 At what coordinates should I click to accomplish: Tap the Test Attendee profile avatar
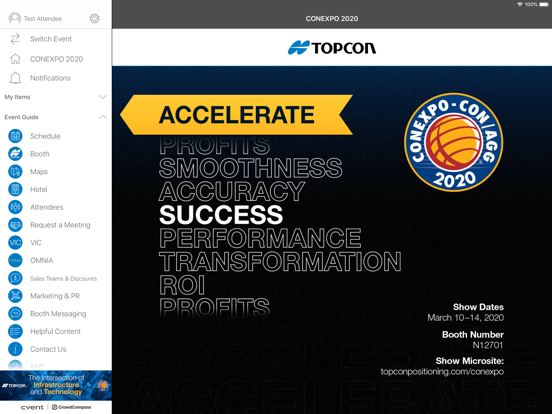[15, 18]
